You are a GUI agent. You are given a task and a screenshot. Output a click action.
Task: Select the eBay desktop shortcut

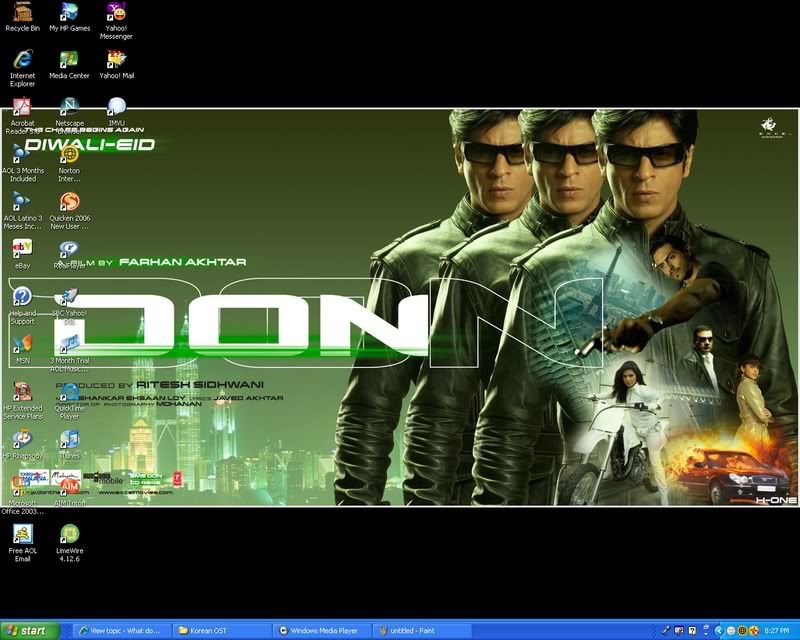pos(22,250)
